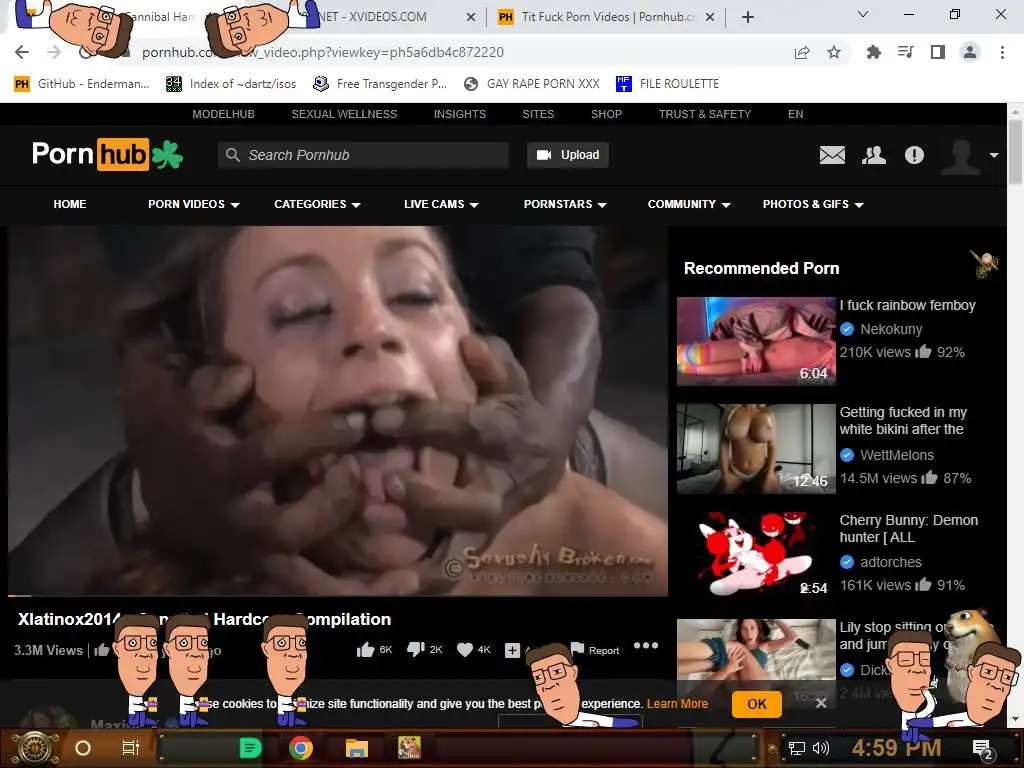Screen dimensions: 1024x768
Task: Open the GitHub - Enderman bookmark
Action: tap(82, 84)
